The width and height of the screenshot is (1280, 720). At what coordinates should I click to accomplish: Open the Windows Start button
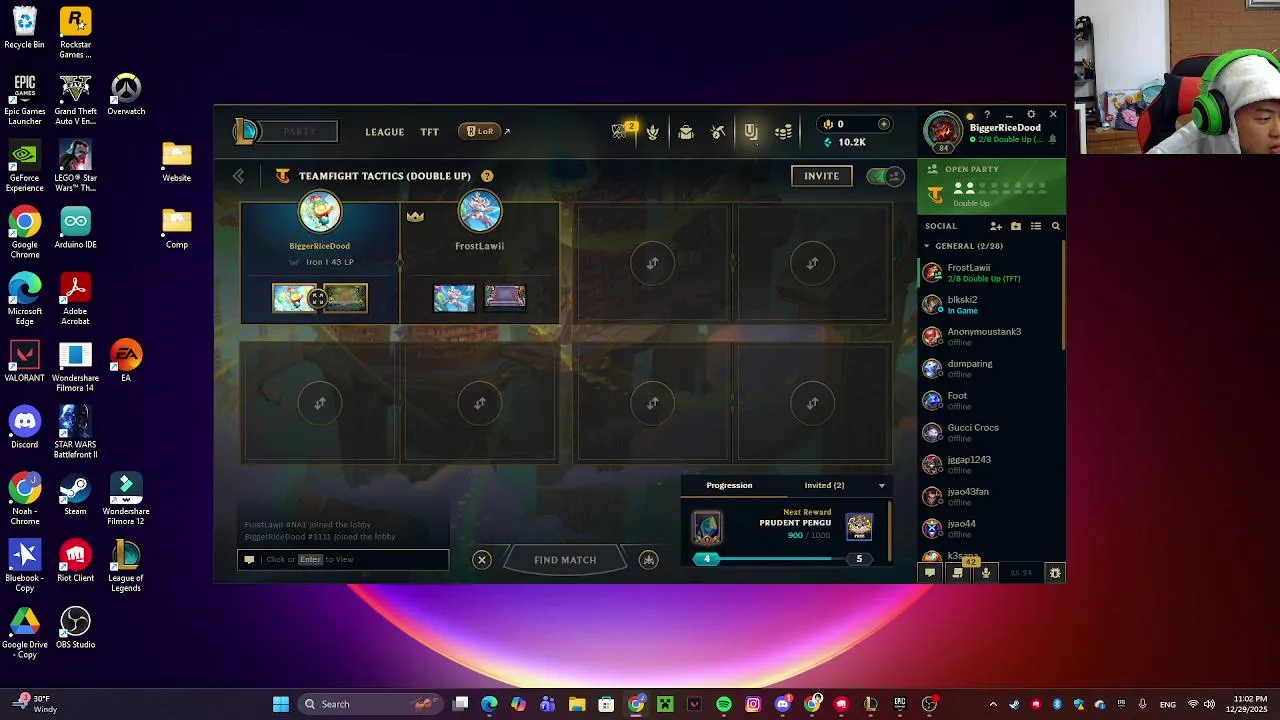point(281,704)
